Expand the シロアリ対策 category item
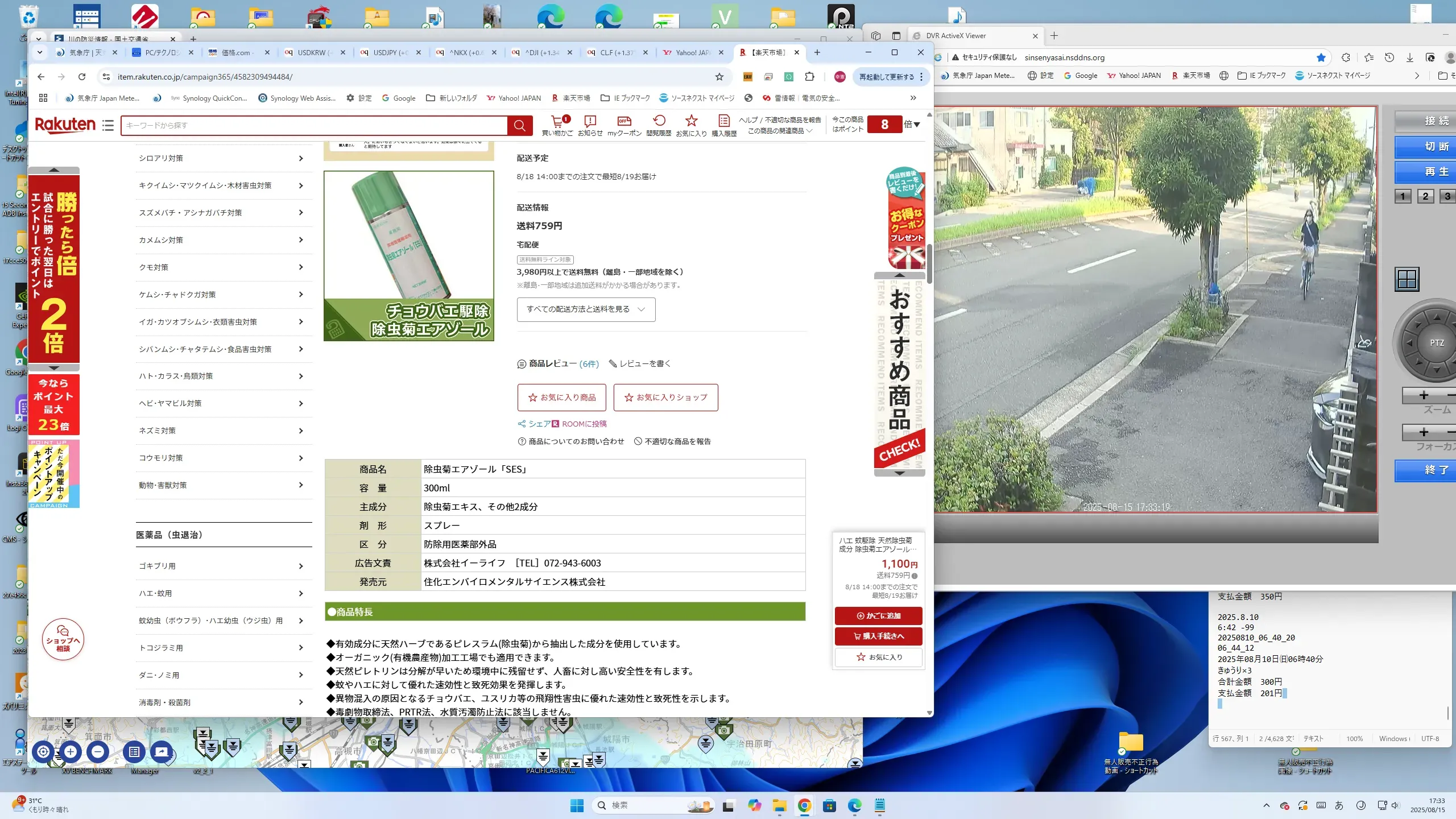Screen dimensions: 1456x819 pos(223,158)
